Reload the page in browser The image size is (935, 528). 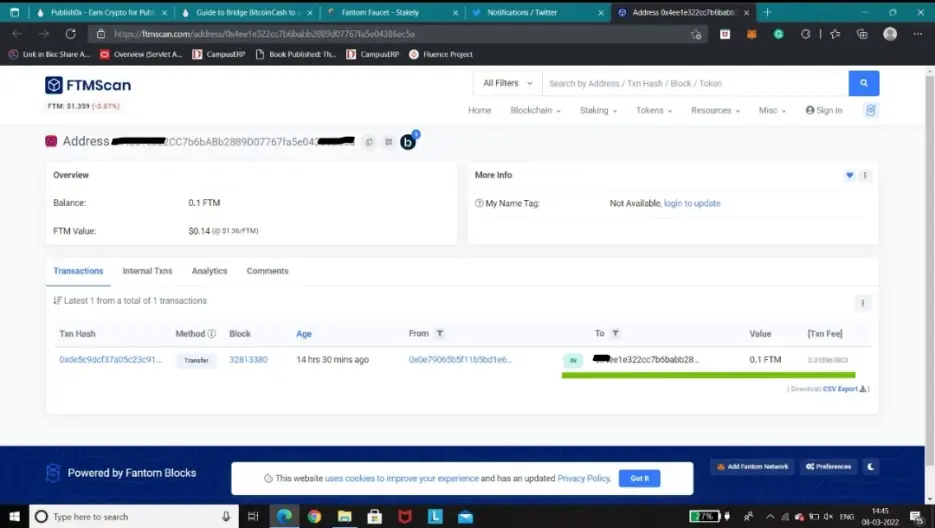coord(70,34)
